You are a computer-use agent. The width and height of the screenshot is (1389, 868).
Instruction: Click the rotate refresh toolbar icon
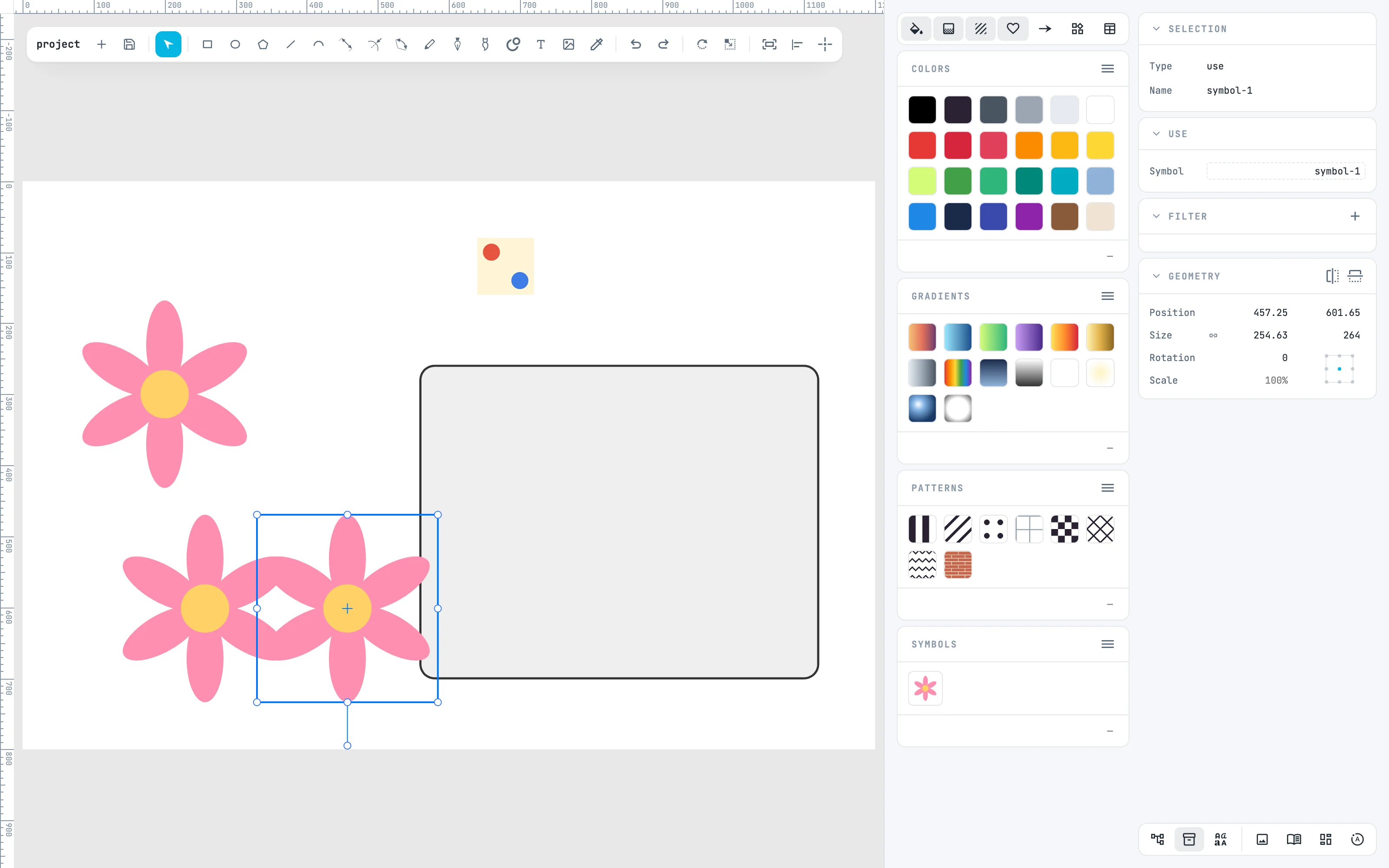click(702, 44)
